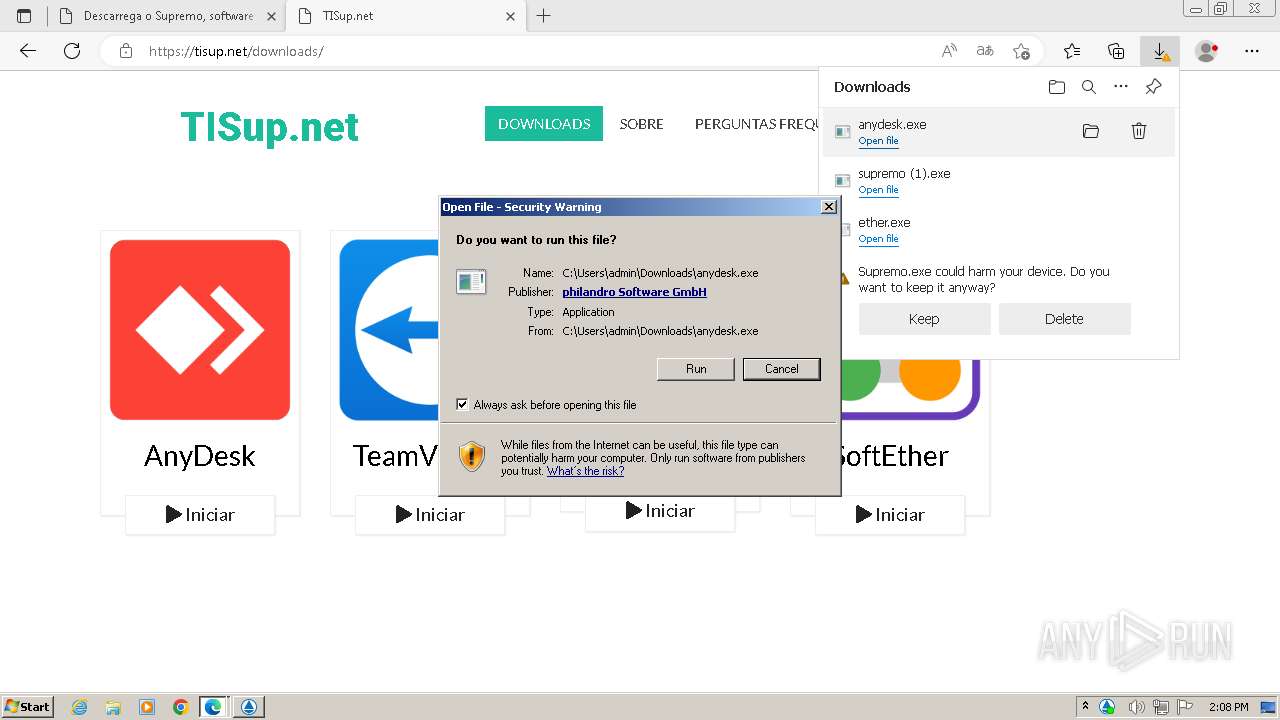1280x720 pixels.
Task: Click the Iniciar button beneath the dialog
Action: [x=660, y=512]
